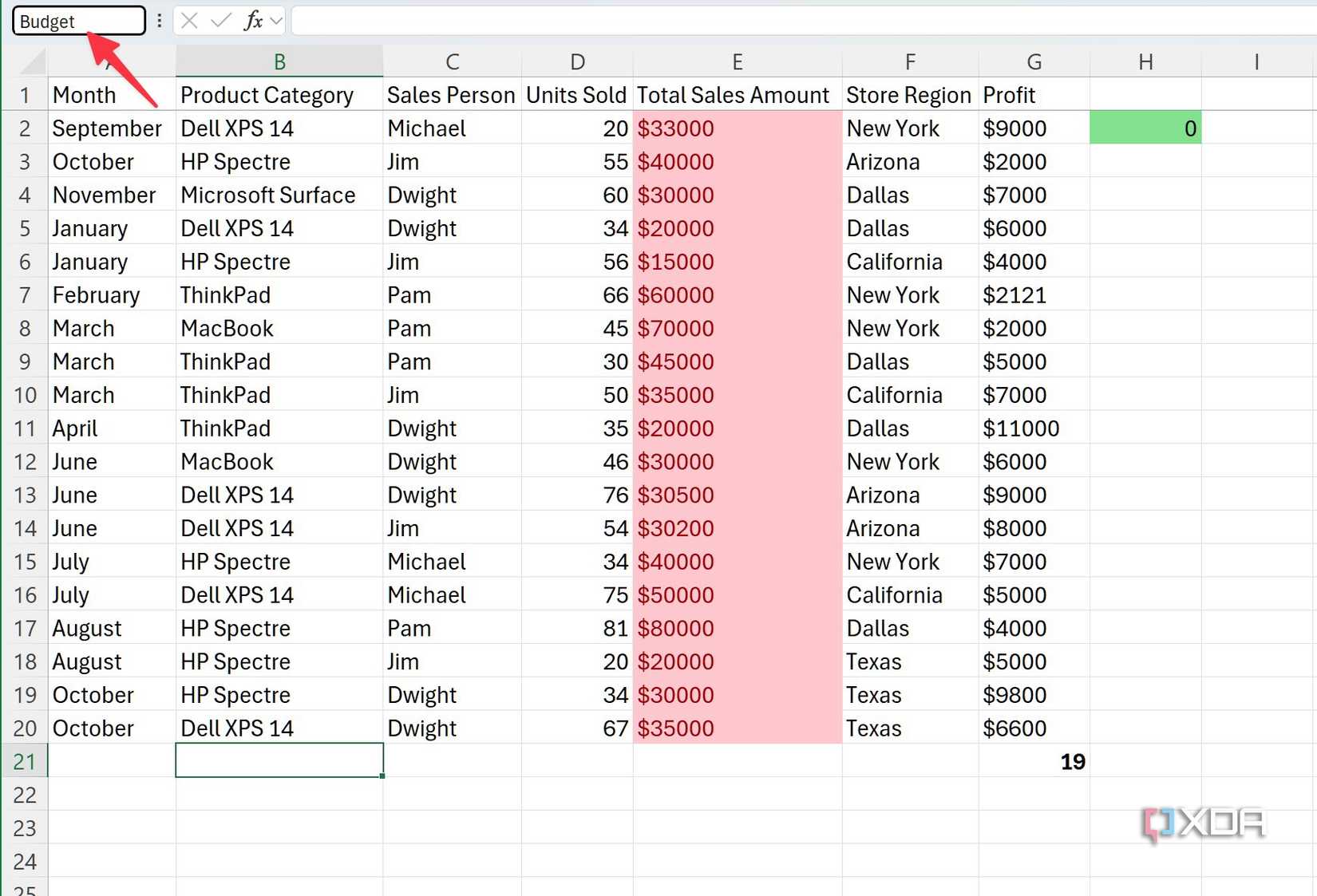Click the Name Box showing Budget

pos(78,21)
